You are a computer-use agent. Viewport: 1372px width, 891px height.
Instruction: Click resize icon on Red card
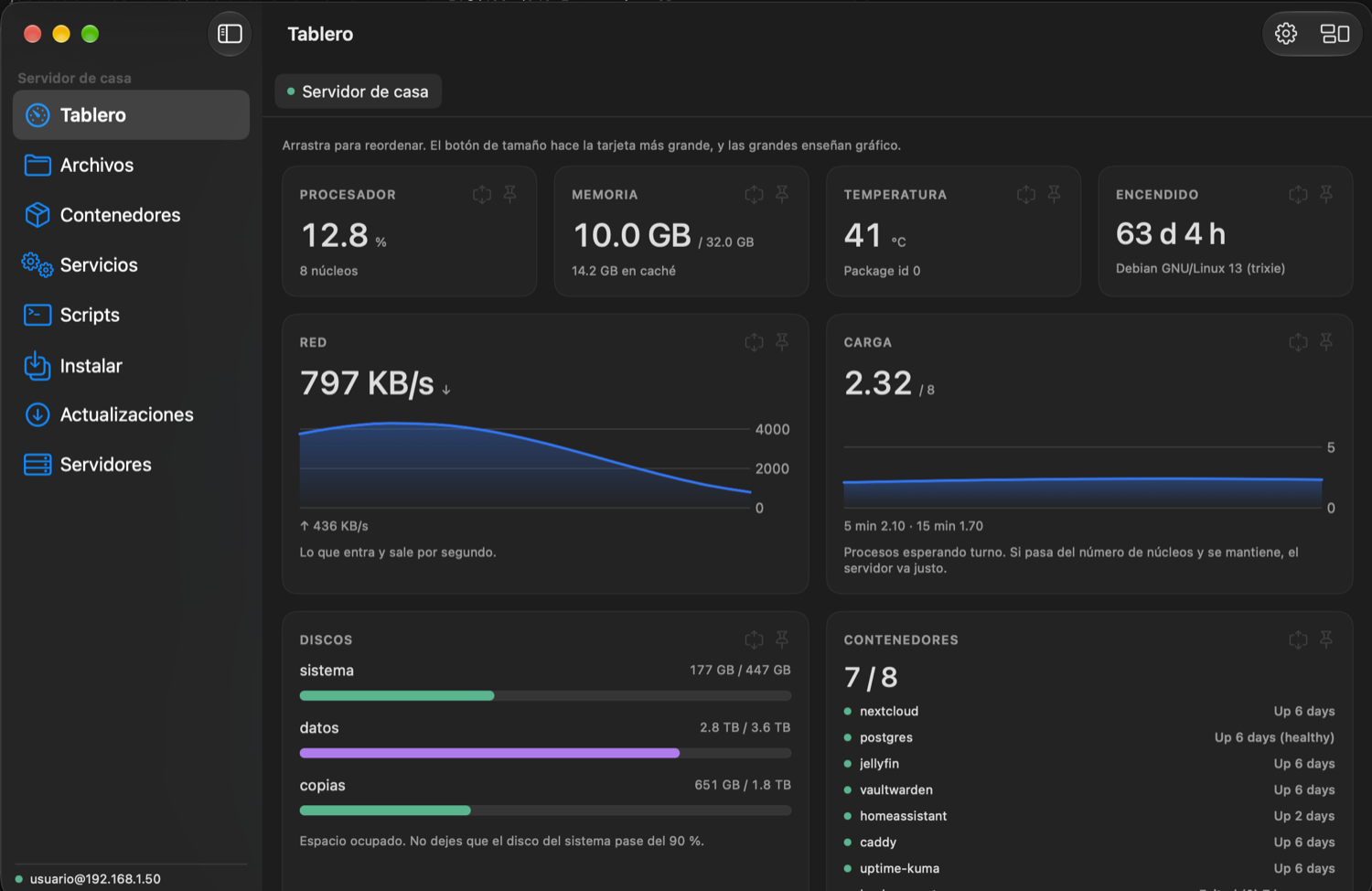(x=754, y=342)
